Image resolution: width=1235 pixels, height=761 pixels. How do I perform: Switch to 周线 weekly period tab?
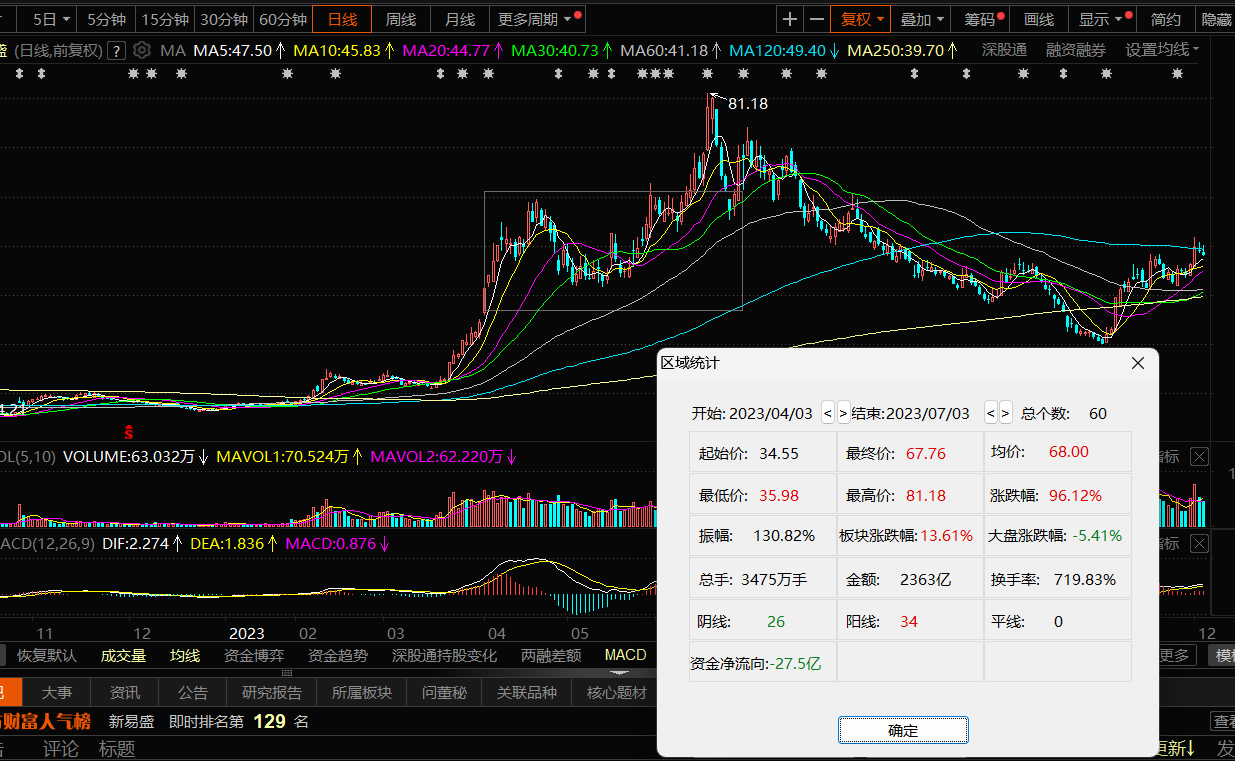click(401, 19)
